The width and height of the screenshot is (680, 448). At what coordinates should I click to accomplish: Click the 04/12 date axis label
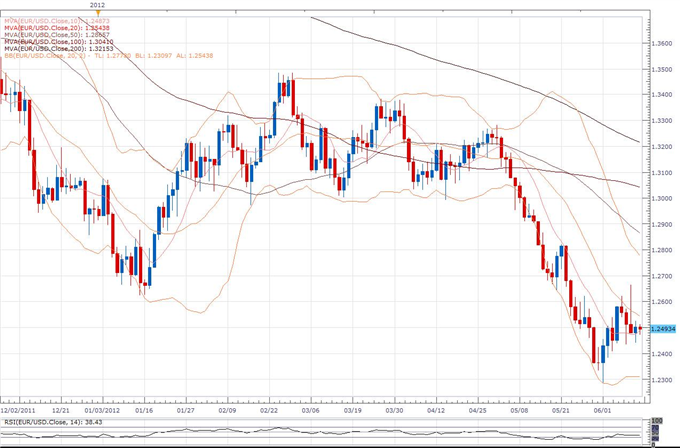coord(436,410)
